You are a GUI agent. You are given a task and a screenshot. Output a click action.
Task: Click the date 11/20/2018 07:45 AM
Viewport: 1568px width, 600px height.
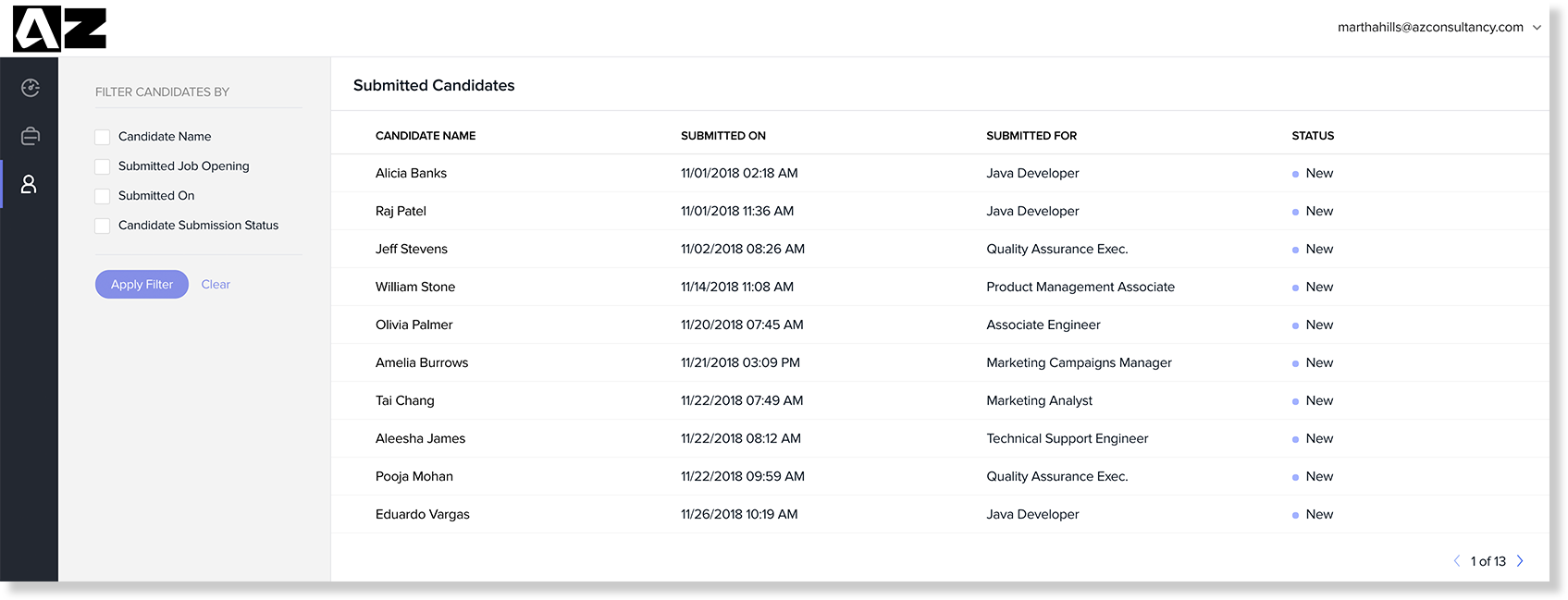tap(742, 324)
